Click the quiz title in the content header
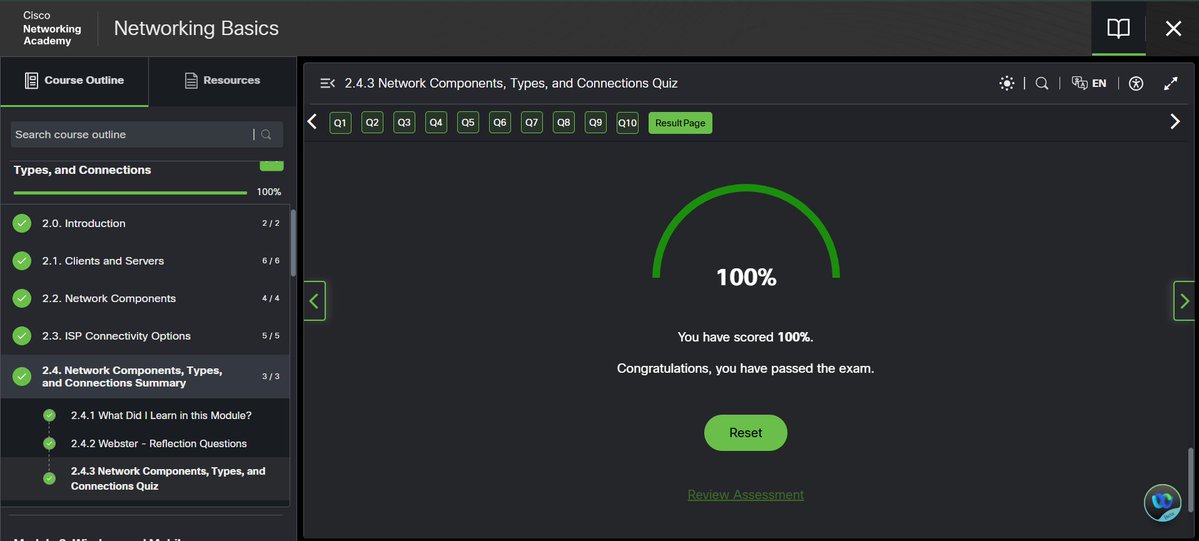This screenshot has width=1199, height=541. (511, 83)
